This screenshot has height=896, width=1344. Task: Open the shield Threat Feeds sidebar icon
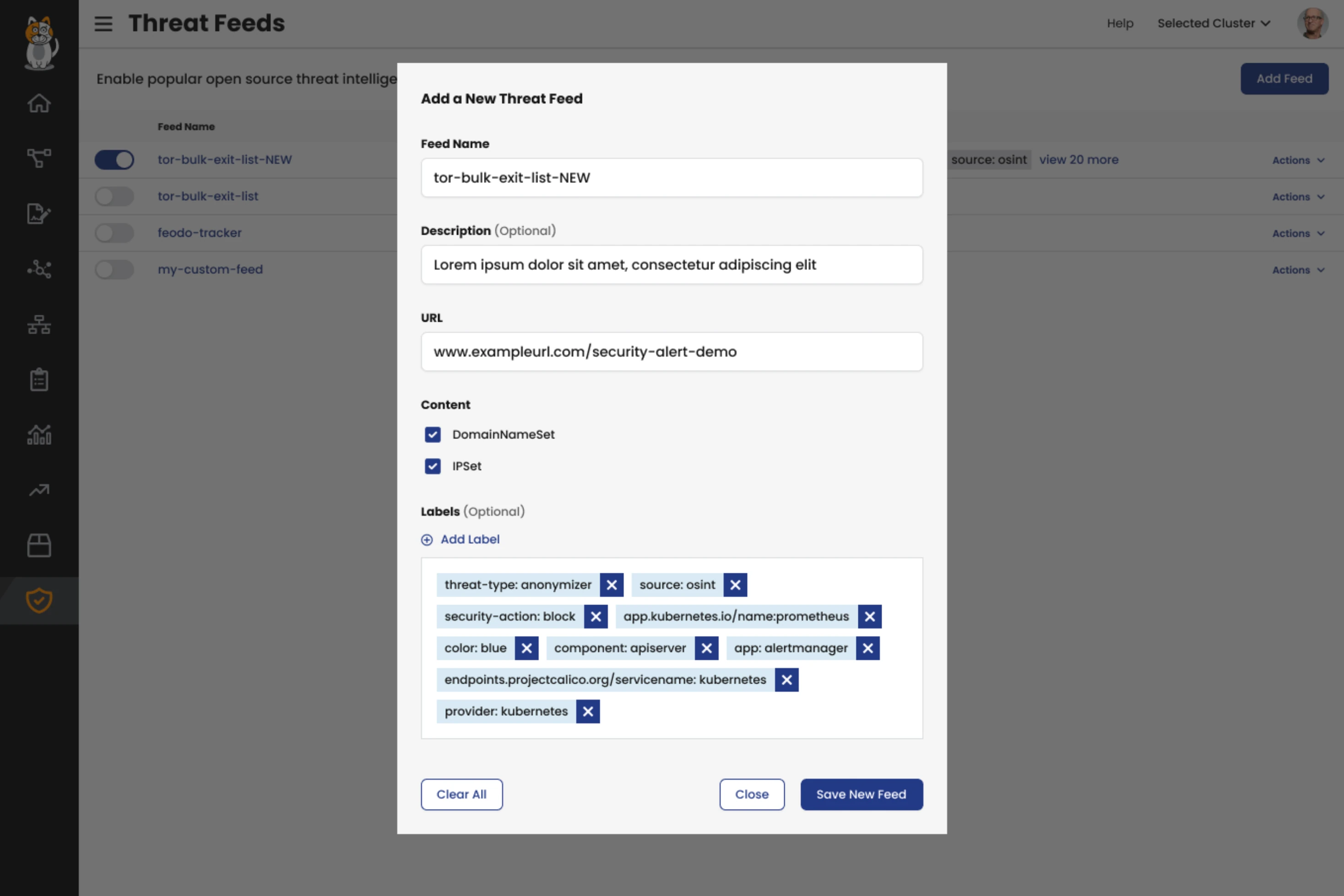pos(39,600)
